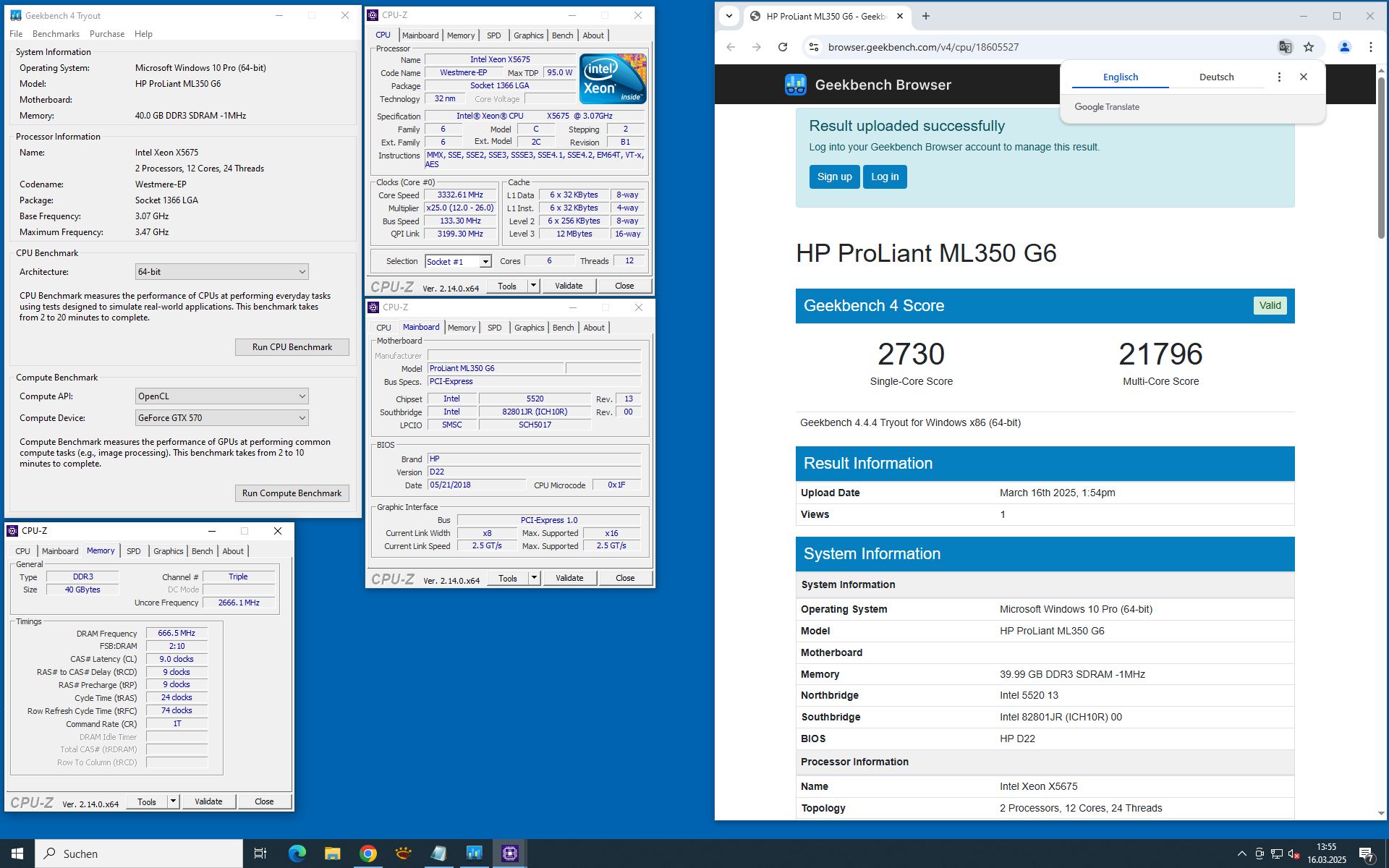The height and width of the screenshot is (868, 1389).
Task: Open a new browser tab
Action: click(x=925, y=16)
